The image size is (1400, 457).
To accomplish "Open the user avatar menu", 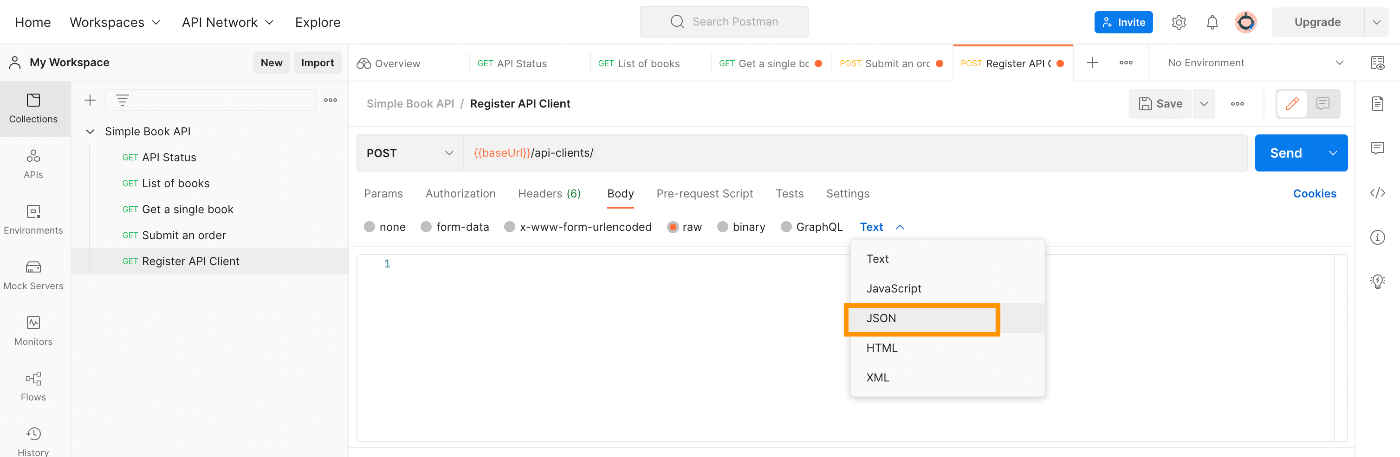I will (1246, 22).
